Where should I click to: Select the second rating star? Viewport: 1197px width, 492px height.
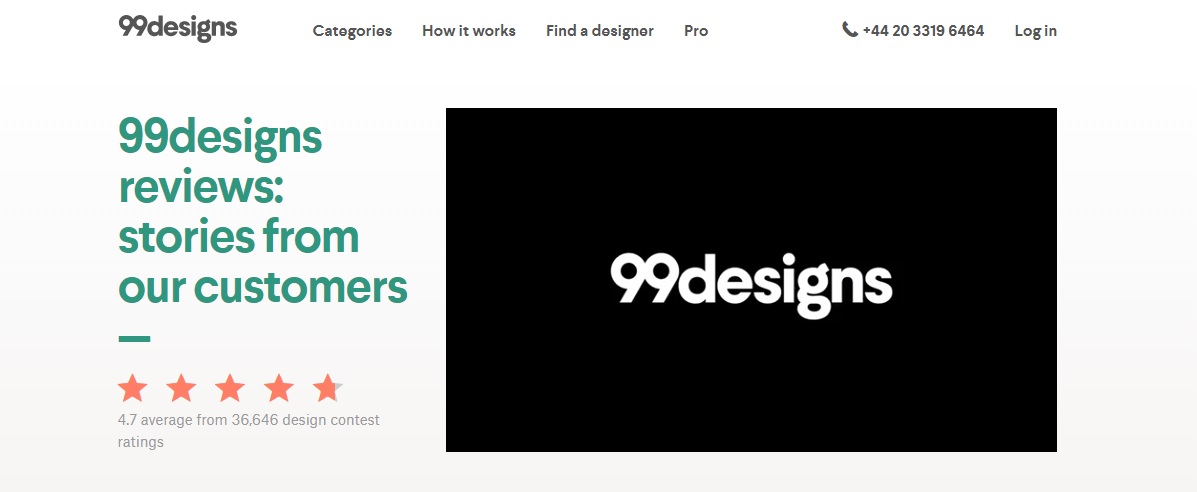[x=181, y=388]
